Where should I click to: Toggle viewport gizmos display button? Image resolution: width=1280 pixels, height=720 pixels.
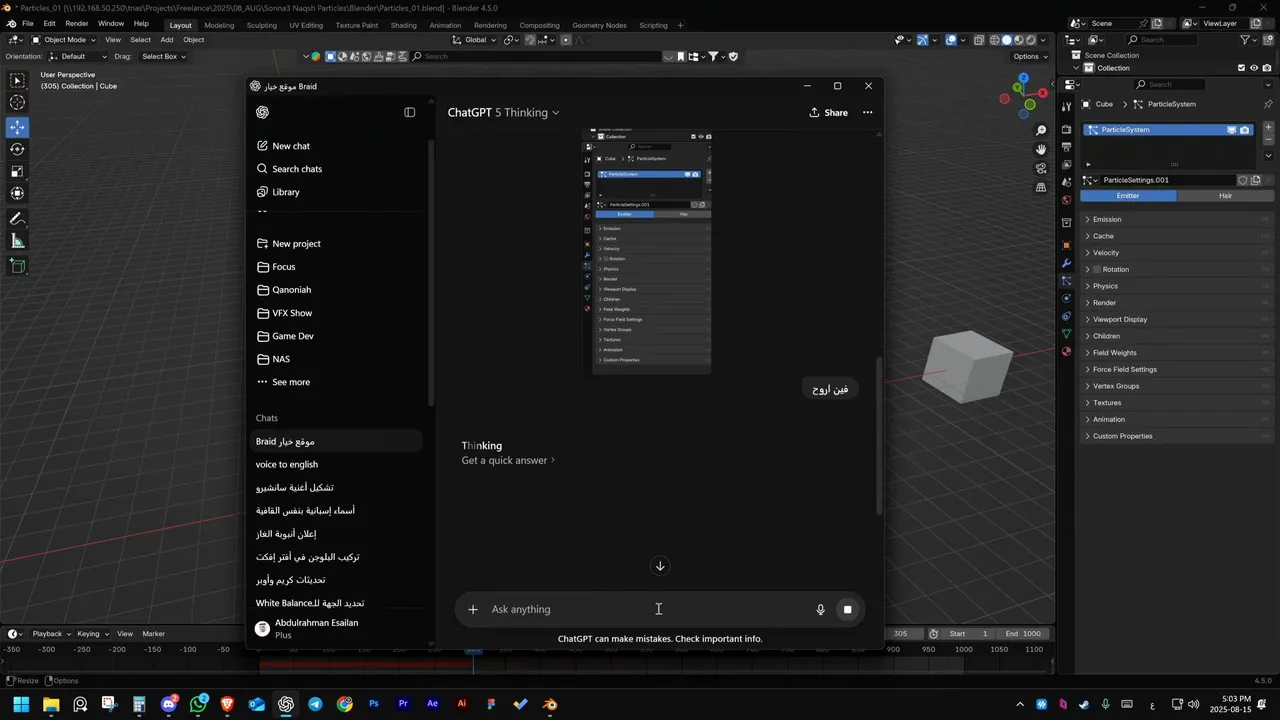click(x=922, y=40)
